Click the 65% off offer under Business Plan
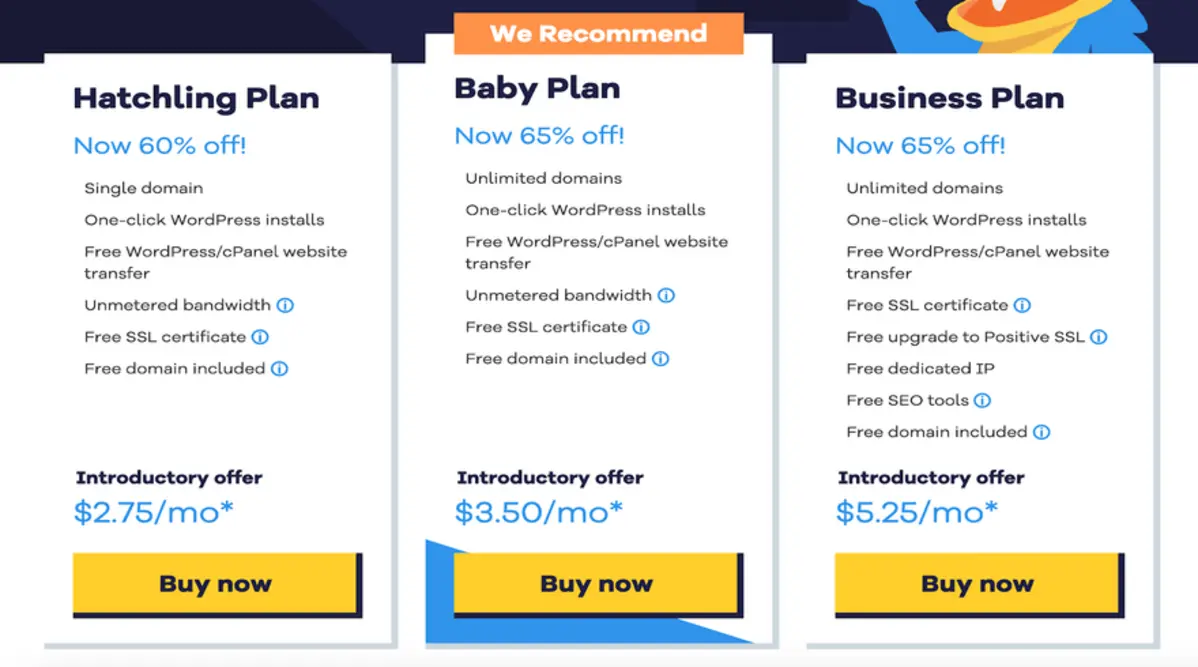Image resolution: width=1198 pixels, height=667 pixels. pos(920,145)
